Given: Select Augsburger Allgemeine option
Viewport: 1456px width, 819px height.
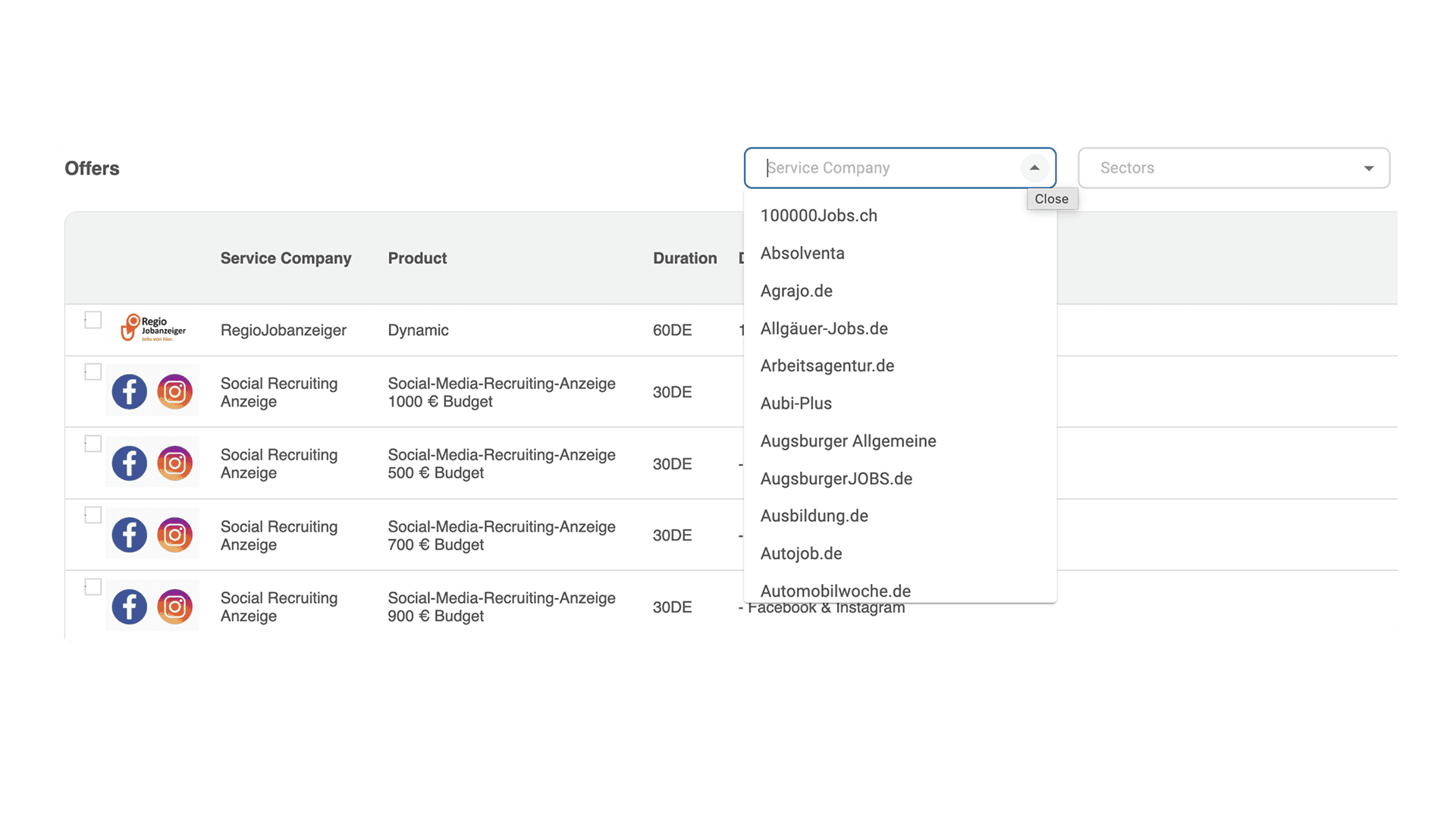Looking at the screenshot, I should coord(900,441).
